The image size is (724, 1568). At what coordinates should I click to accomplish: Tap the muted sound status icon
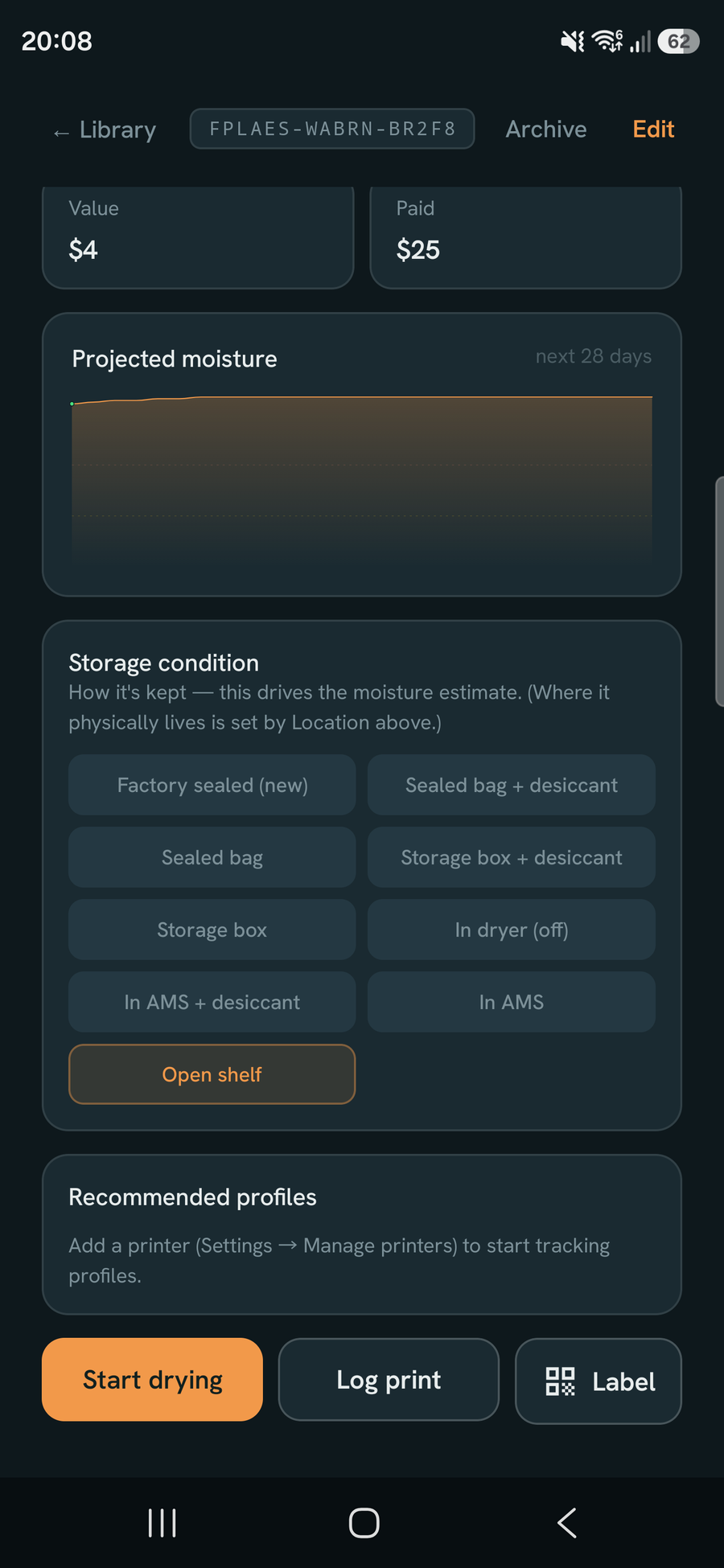click(573, 41)
